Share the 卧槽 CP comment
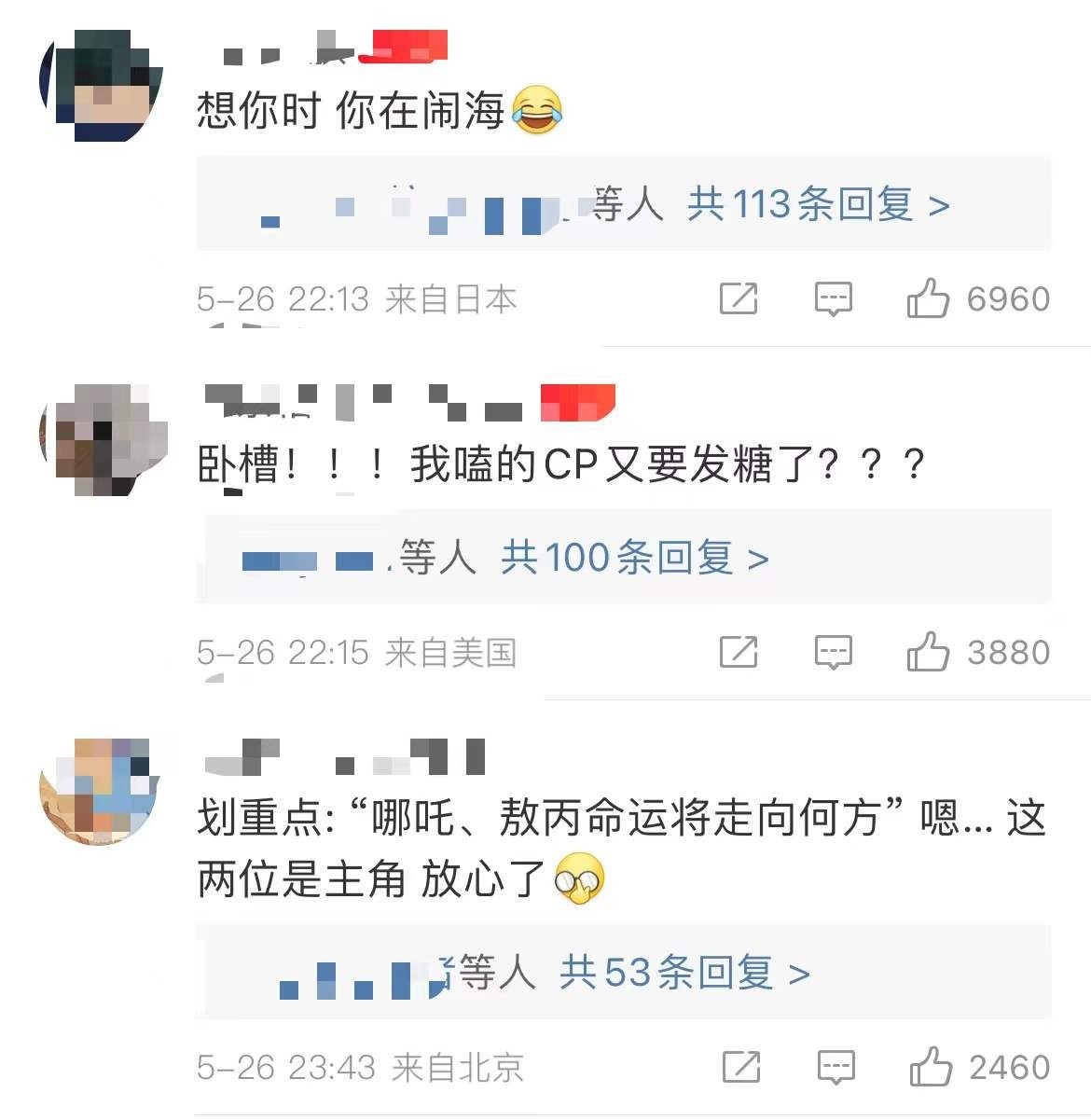This screenshot has width=1091, height=1120. point(739,652)
